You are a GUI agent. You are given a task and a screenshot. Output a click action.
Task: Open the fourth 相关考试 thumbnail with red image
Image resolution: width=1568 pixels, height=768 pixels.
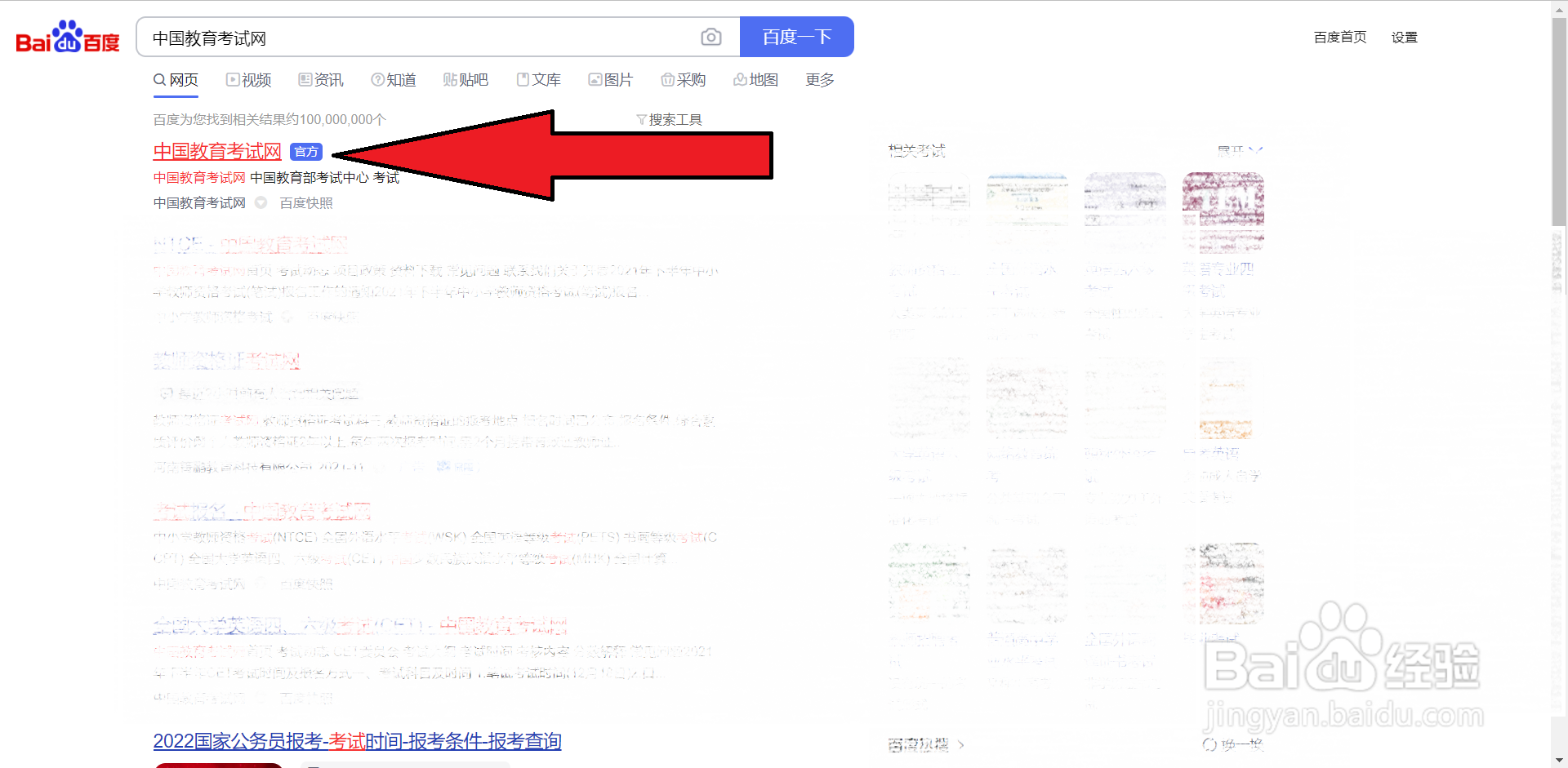click(1223, 211)
